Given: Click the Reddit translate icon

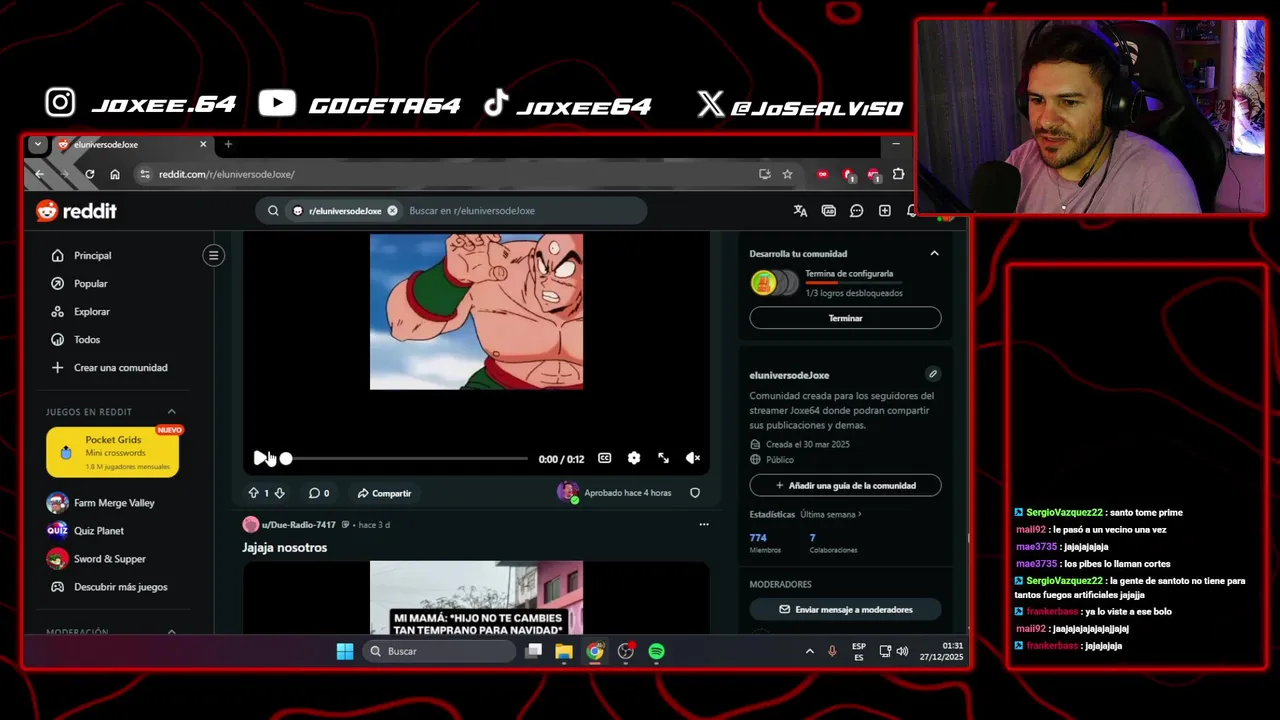Looking at the screenshot, I should click(x=800, y=211).
